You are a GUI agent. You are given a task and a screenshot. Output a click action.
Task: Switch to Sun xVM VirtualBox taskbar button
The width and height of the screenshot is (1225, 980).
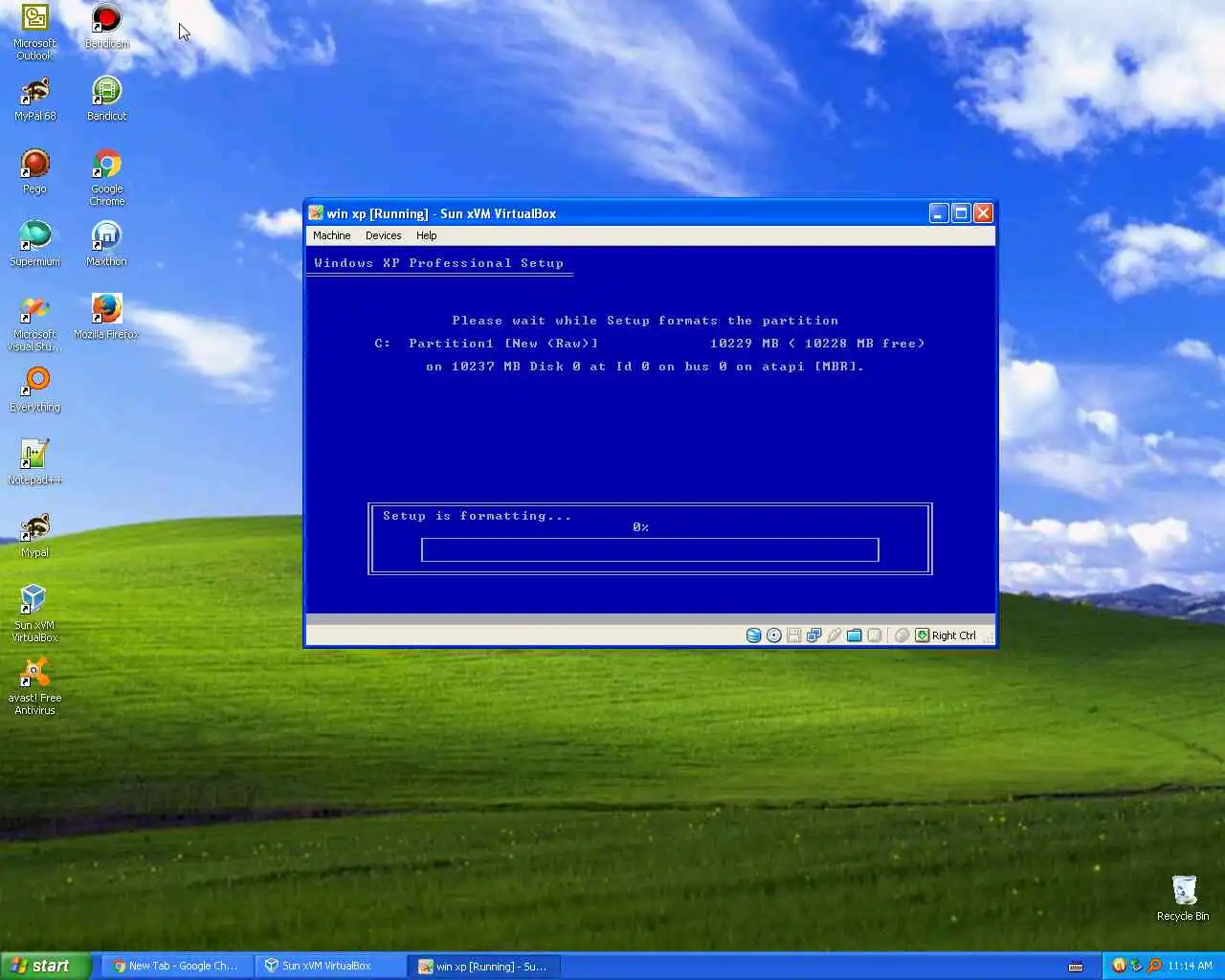(328, 966)
